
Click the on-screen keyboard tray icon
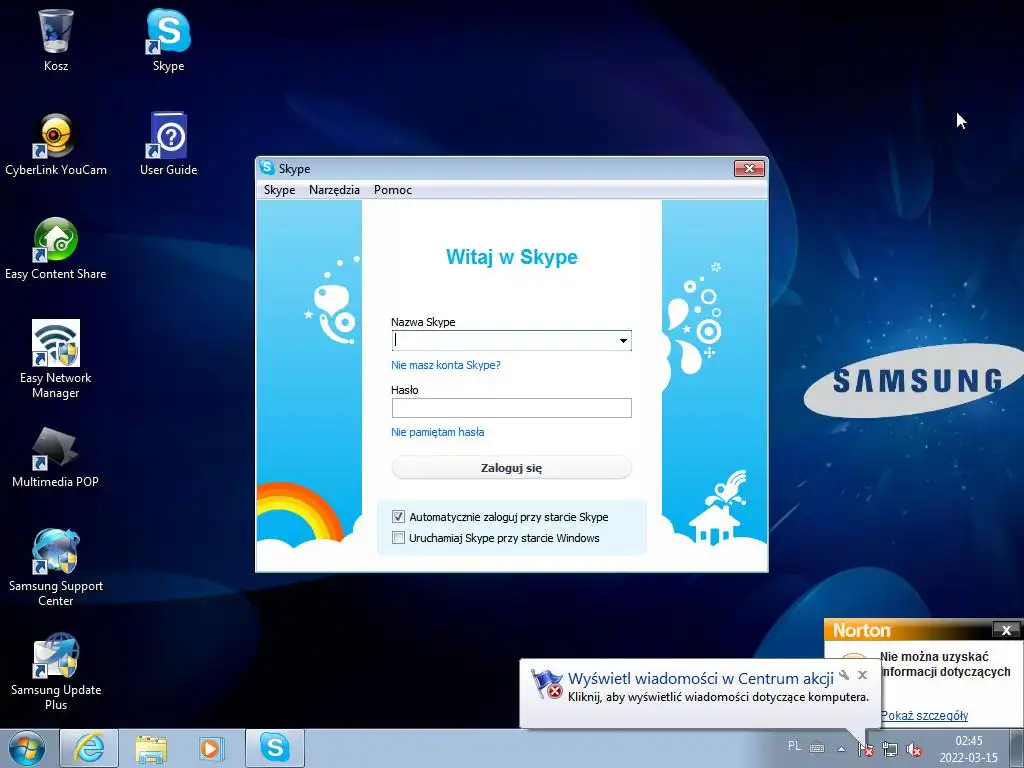coord(817,748)
